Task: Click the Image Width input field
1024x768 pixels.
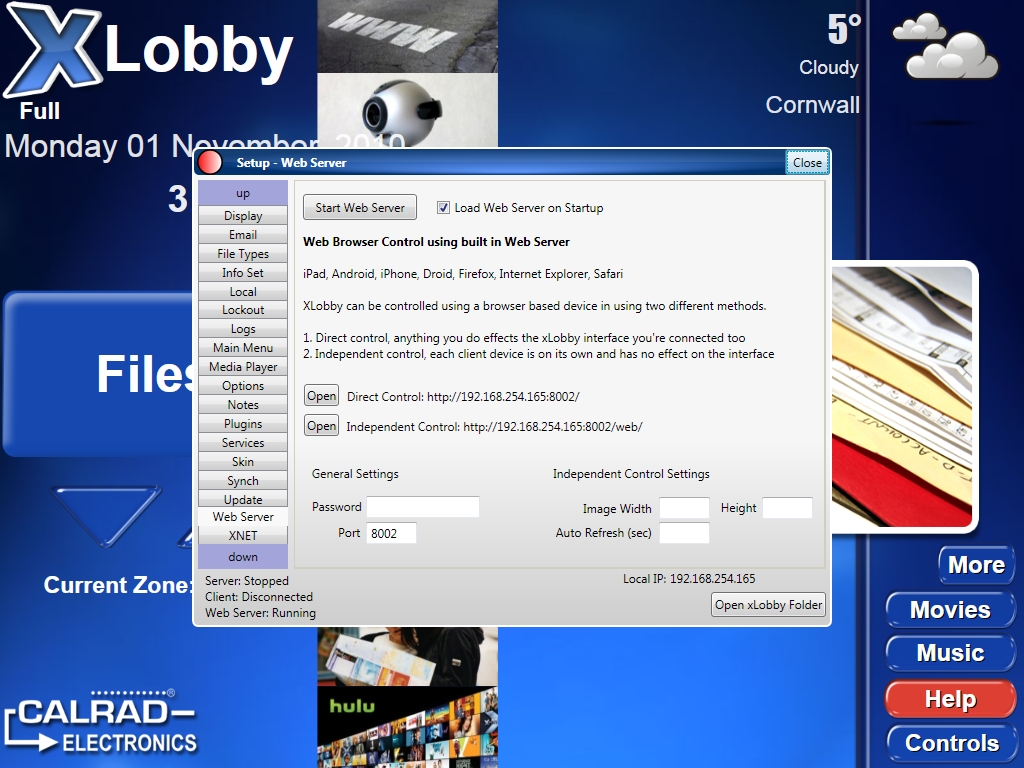Action: (684, 508)
